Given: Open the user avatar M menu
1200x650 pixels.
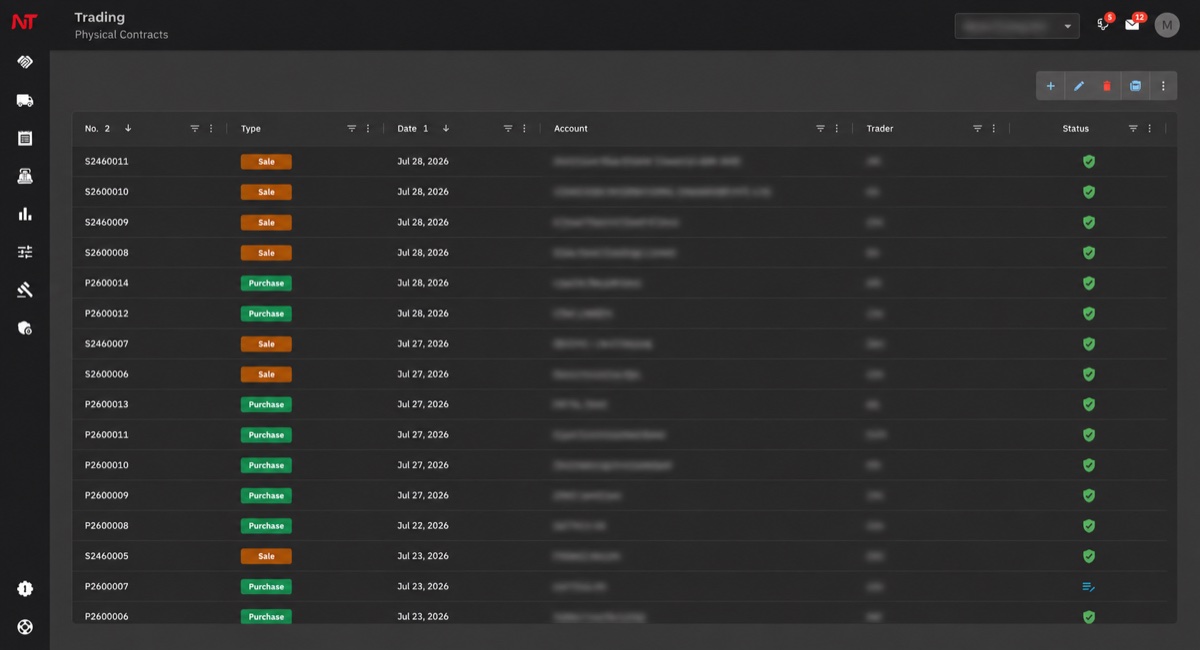Looking at the screenshot, I should tap(1167, 25).
